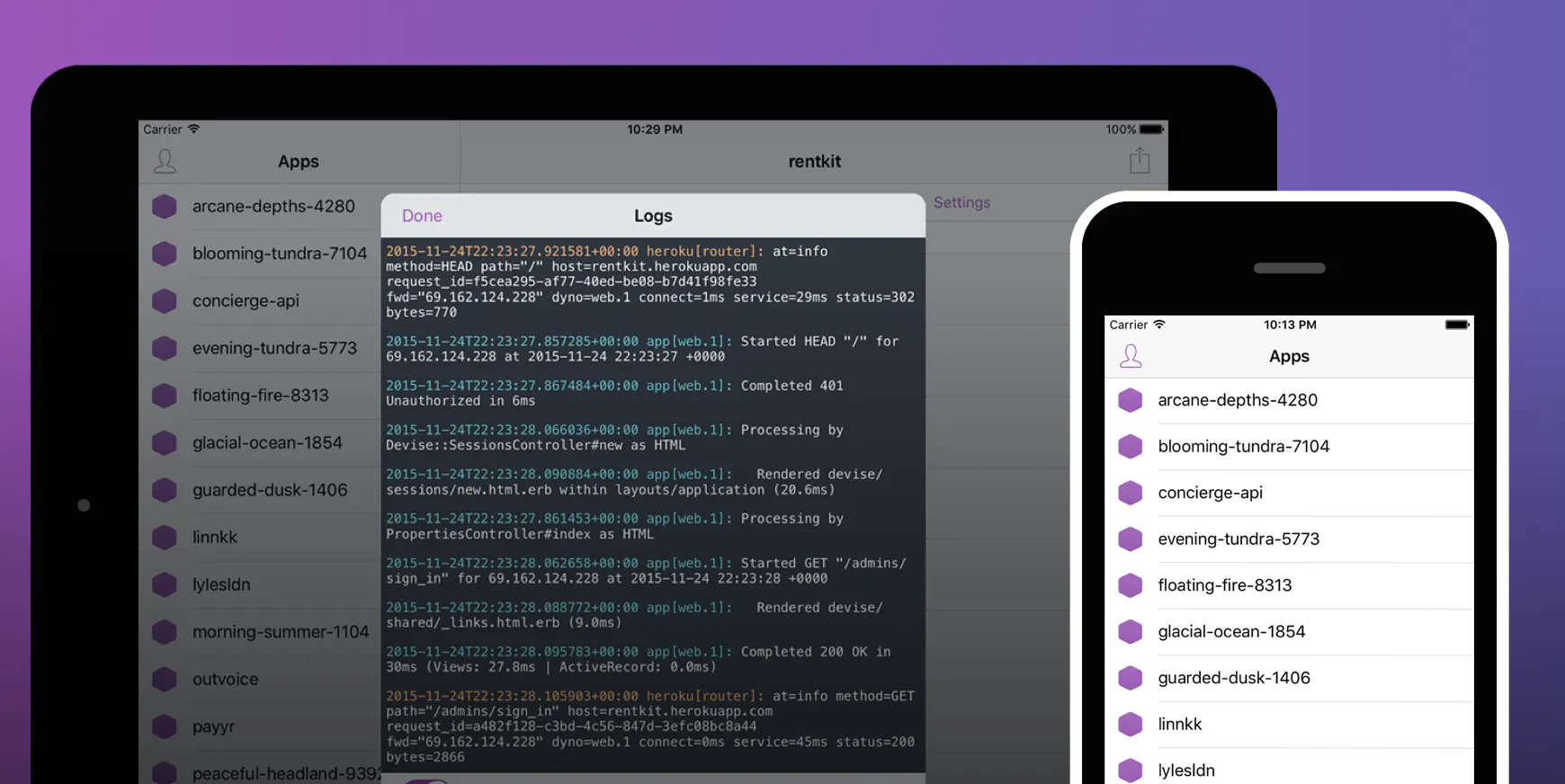Select payyr app name on iPad
The height and width of the screenshot is (784, 1565).
214,726
